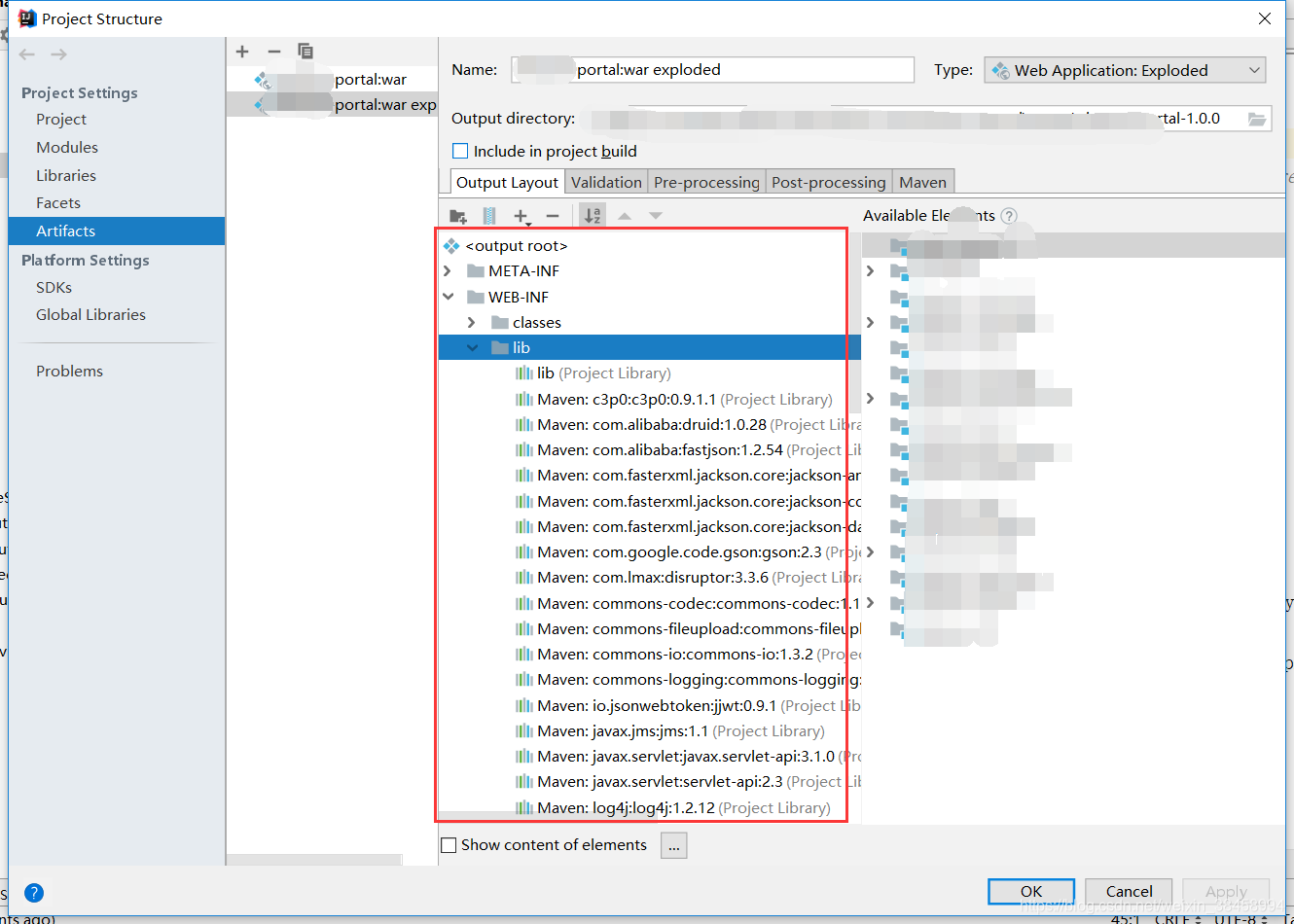
Task: Click the Cancel button
Action: 1129,891
